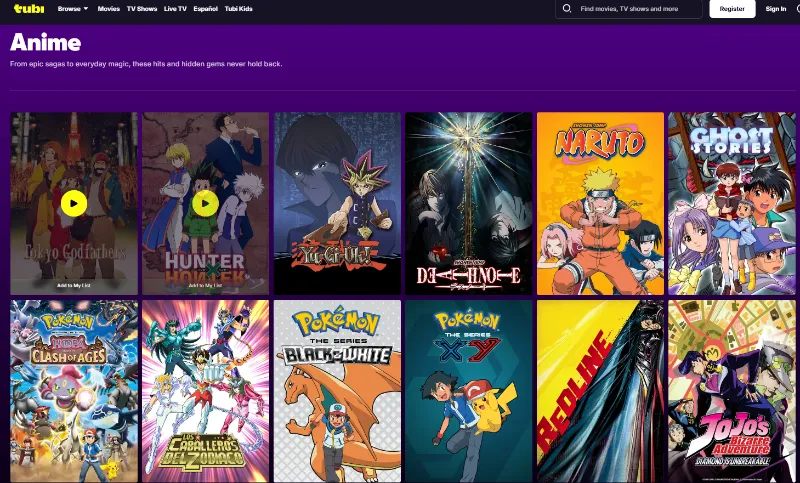Screen dimensions: 800x483
Task: Add Tokyo Godfathers to My List
Action: pyautogui.click(x=74, y=285)
